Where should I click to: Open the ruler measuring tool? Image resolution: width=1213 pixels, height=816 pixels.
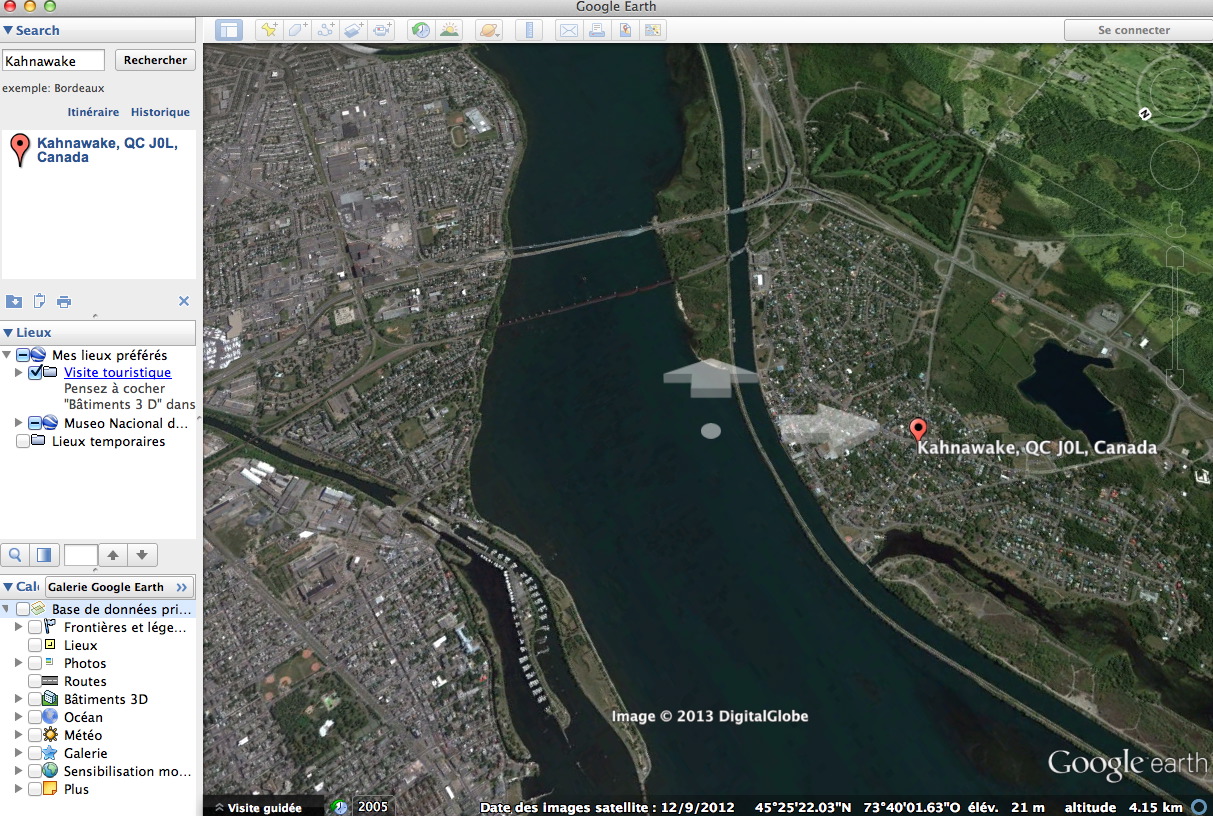pyautogui.click(x=529, y=30)
